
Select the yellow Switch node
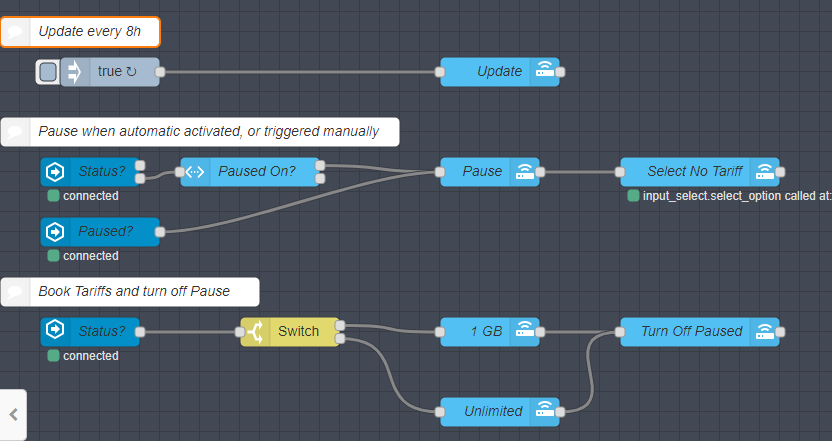[x=290, y=332]
